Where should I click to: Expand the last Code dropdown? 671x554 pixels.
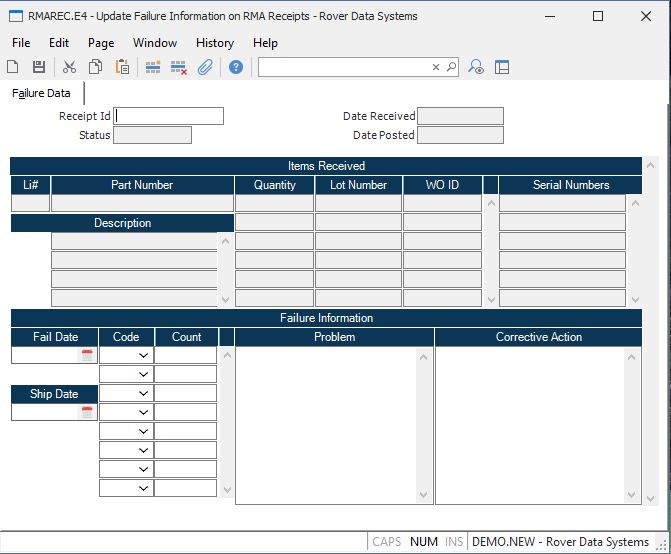point(143,488)
